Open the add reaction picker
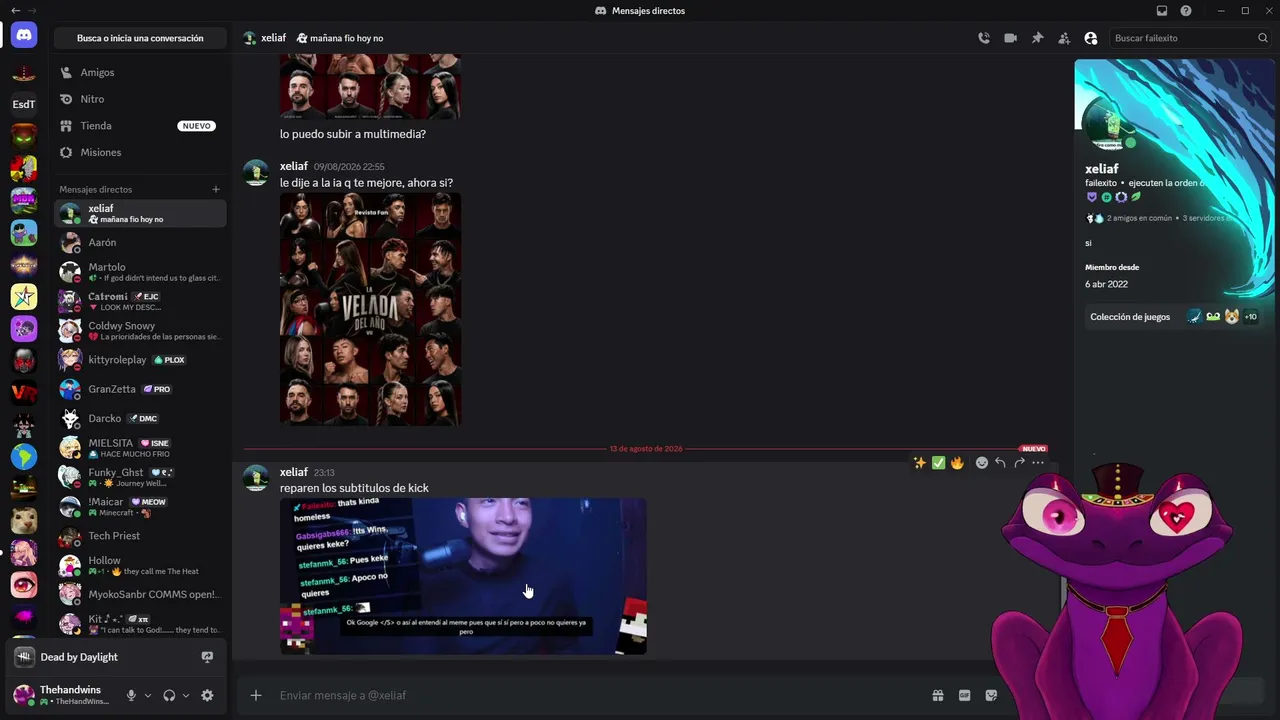 coord(982,463)
